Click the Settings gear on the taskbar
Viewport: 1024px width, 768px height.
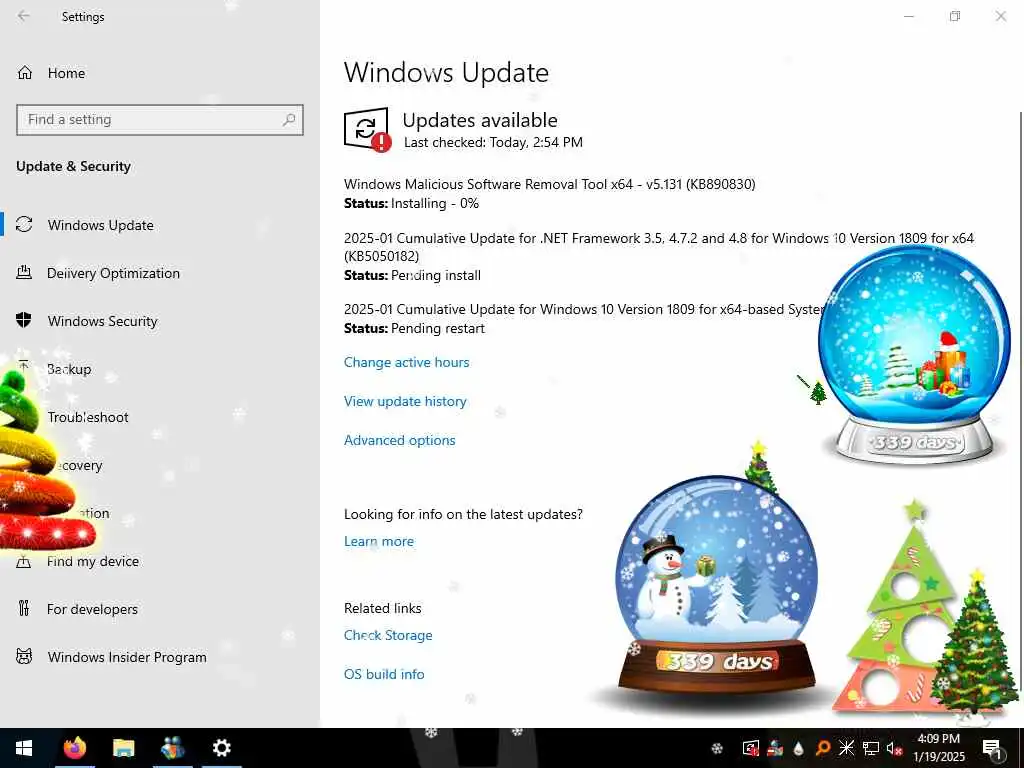[x=221, y=748]
